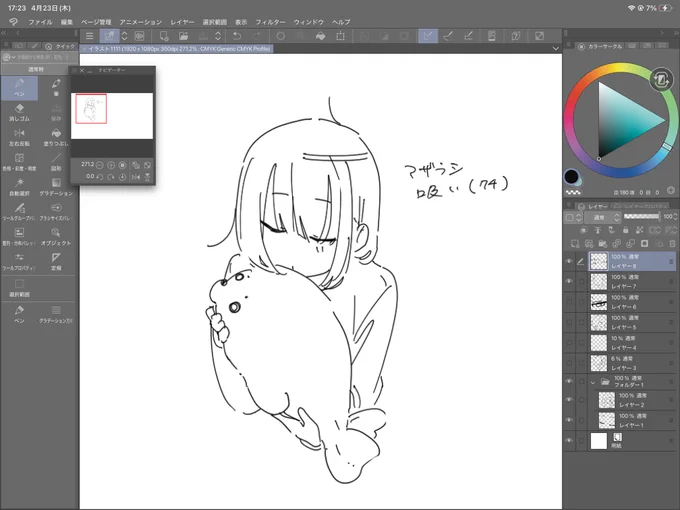Viewport: 680px width, 510px height.
Task: Open the 通常 blending mode dropdown
Action: (x=603, y=217)
